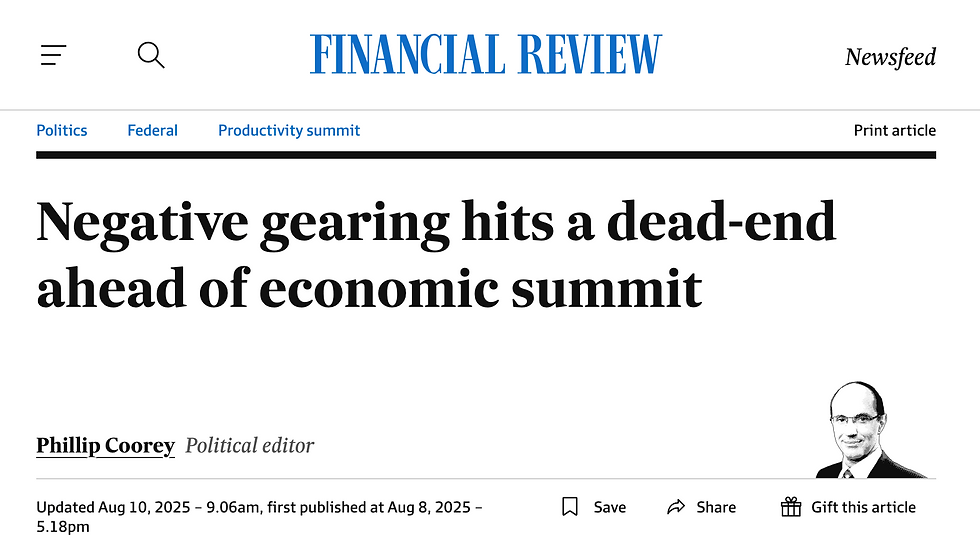Click the Political editor title text

tap(250, 445)
